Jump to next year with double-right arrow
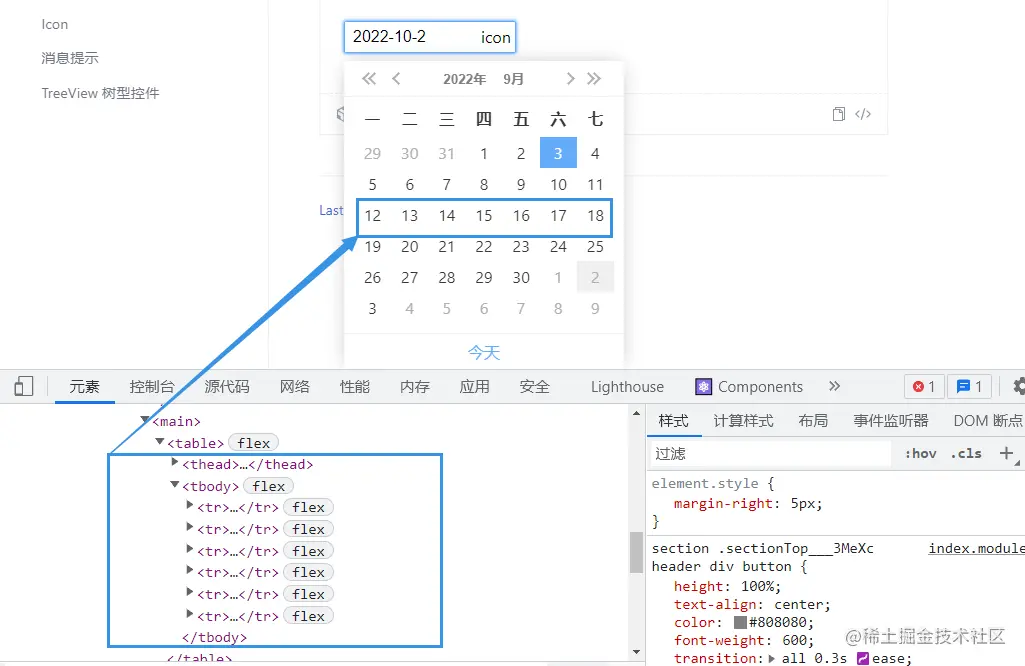Image resolution: width=1025 pixels, height=666 pixels. tap(594, 79)
